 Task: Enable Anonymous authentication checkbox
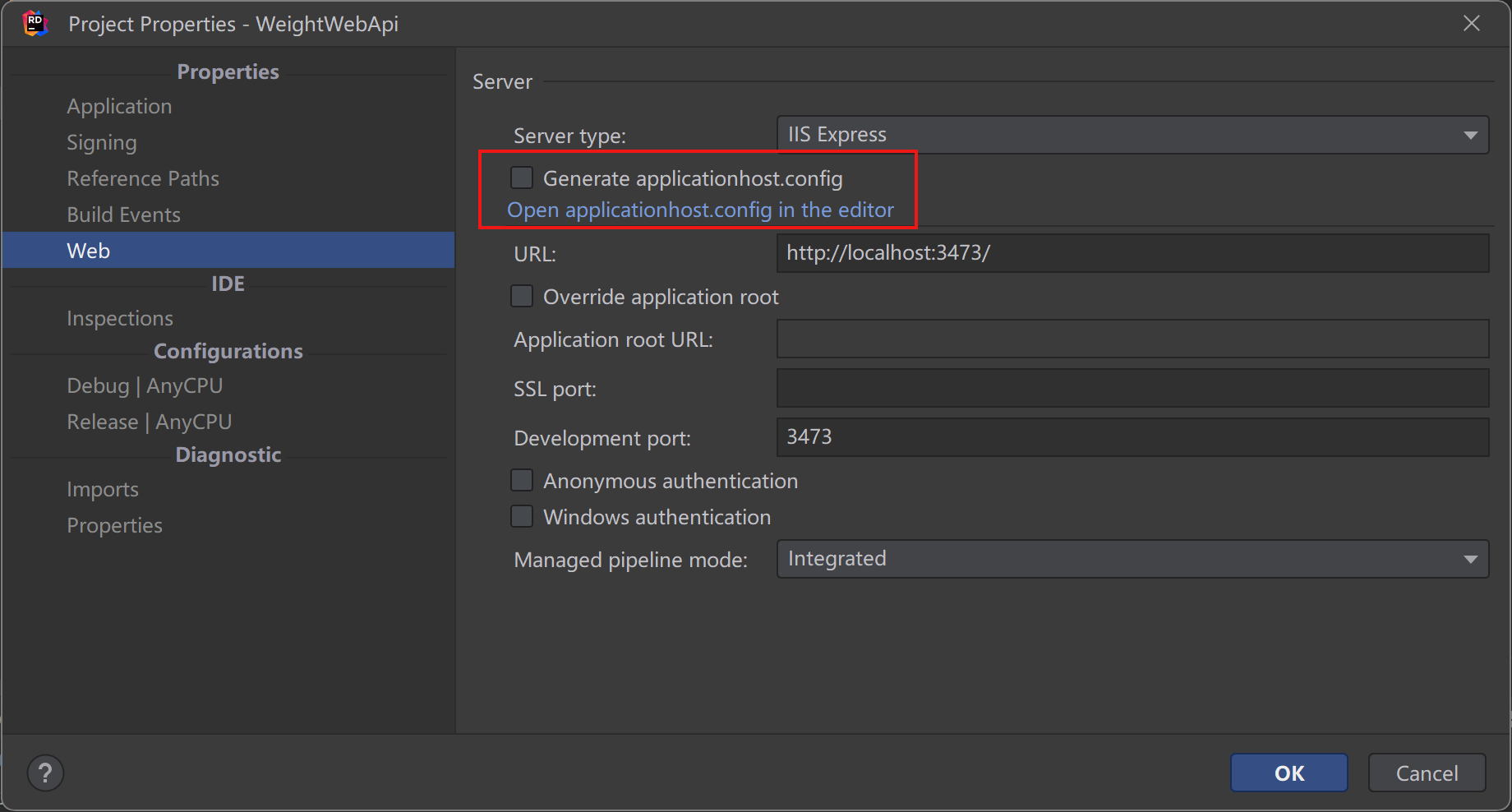[522, 480]
